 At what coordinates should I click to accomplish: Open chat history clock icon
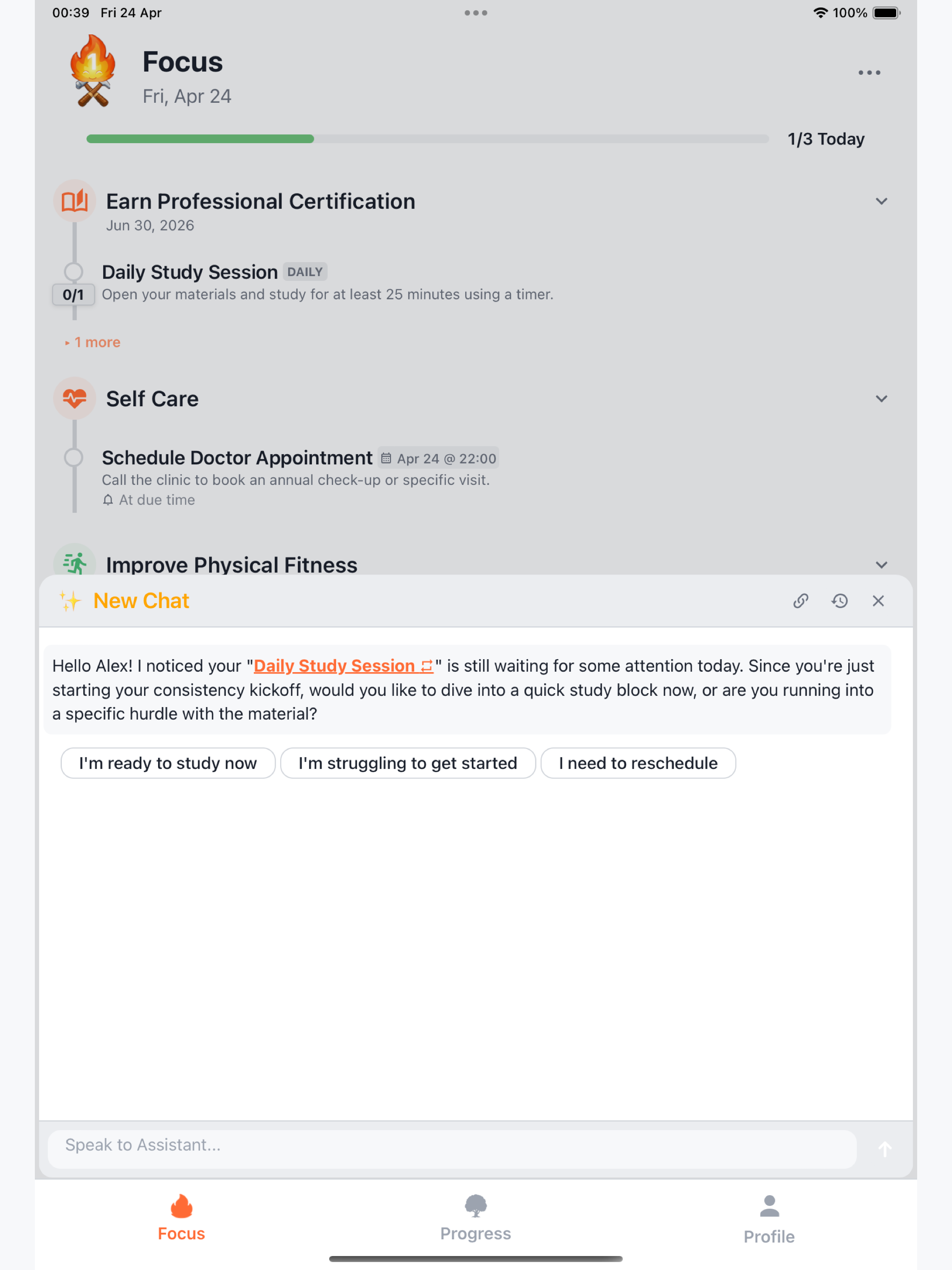840,601
